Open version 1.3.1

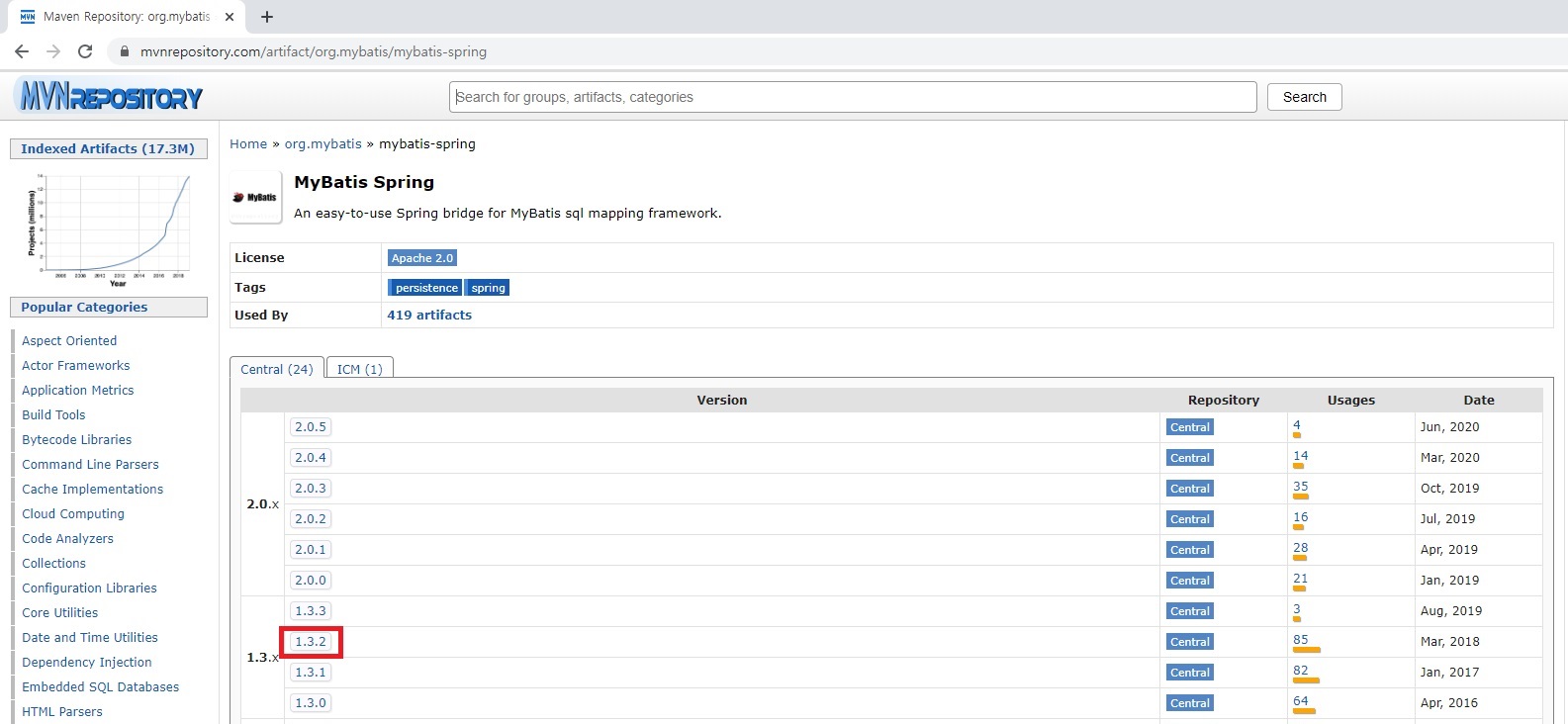(311, 673)
